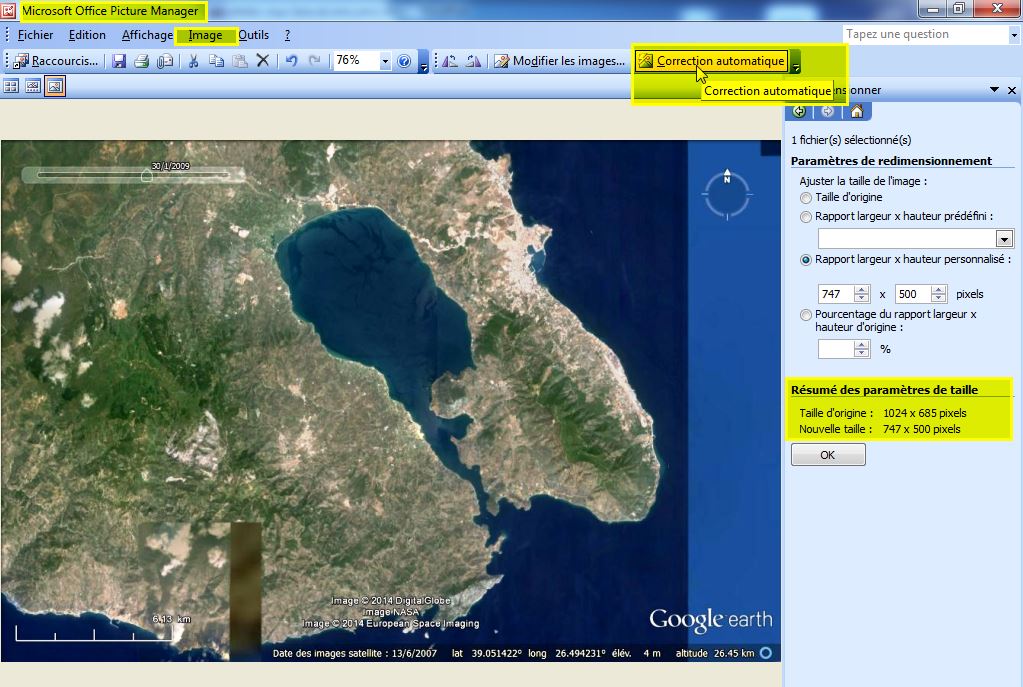The image size is (1023, 687).
Task: Select the Taille d'origine option
Action: [806, 198]
